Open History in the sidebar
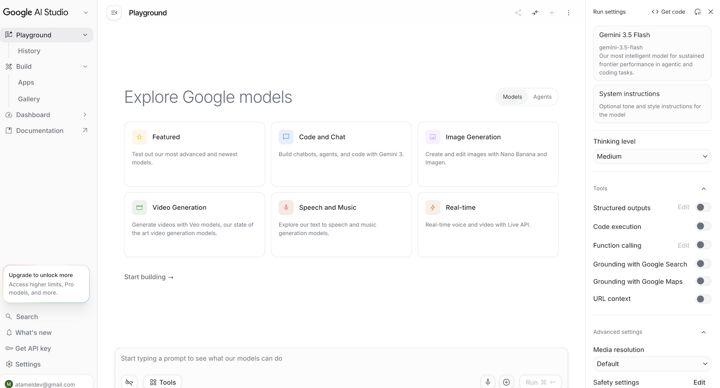 click(29, 51)
